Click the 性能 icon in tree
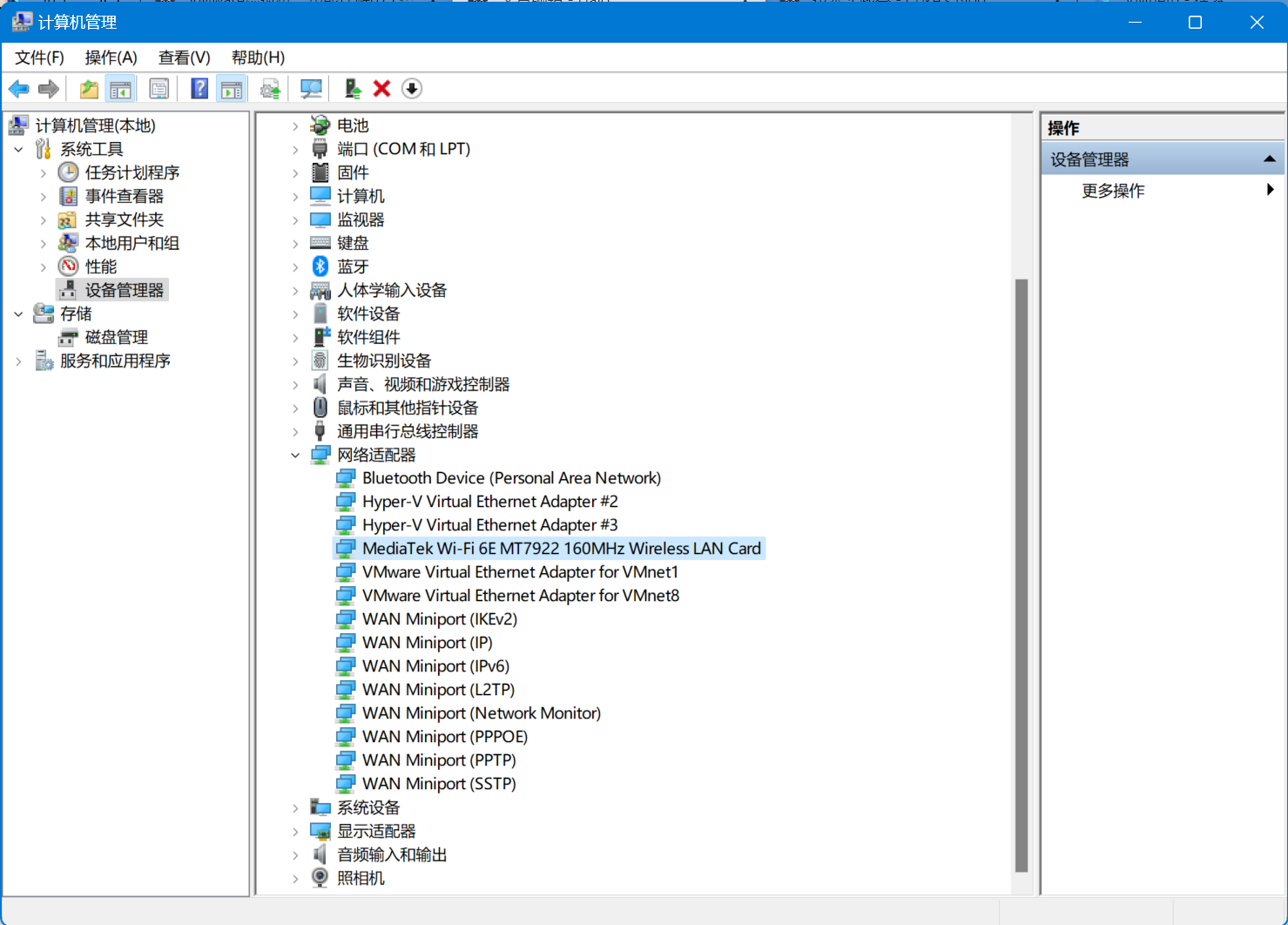 [68, 267]
